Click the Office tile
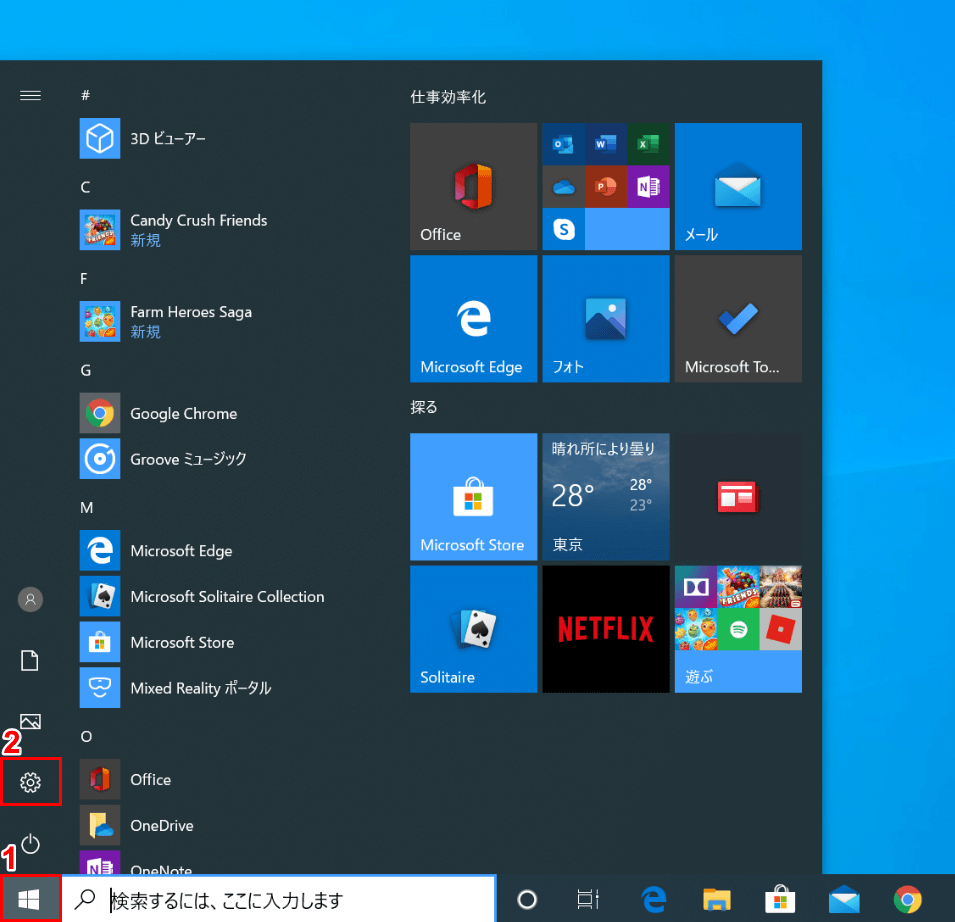This screenshot has height=922, width=955. [x=473, y=186]
